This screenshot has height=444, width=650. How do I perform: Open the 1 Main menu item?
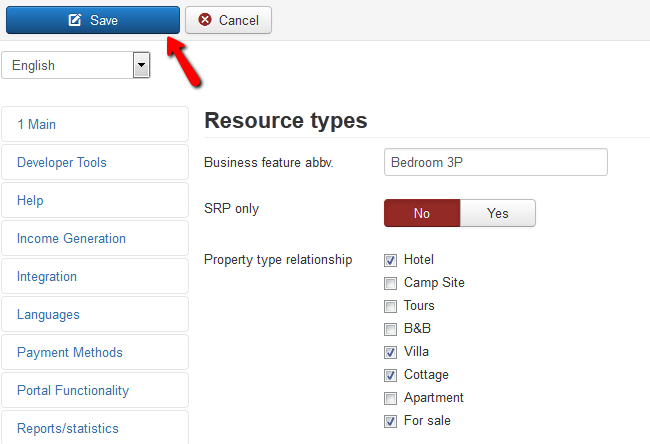pos(95,124)
